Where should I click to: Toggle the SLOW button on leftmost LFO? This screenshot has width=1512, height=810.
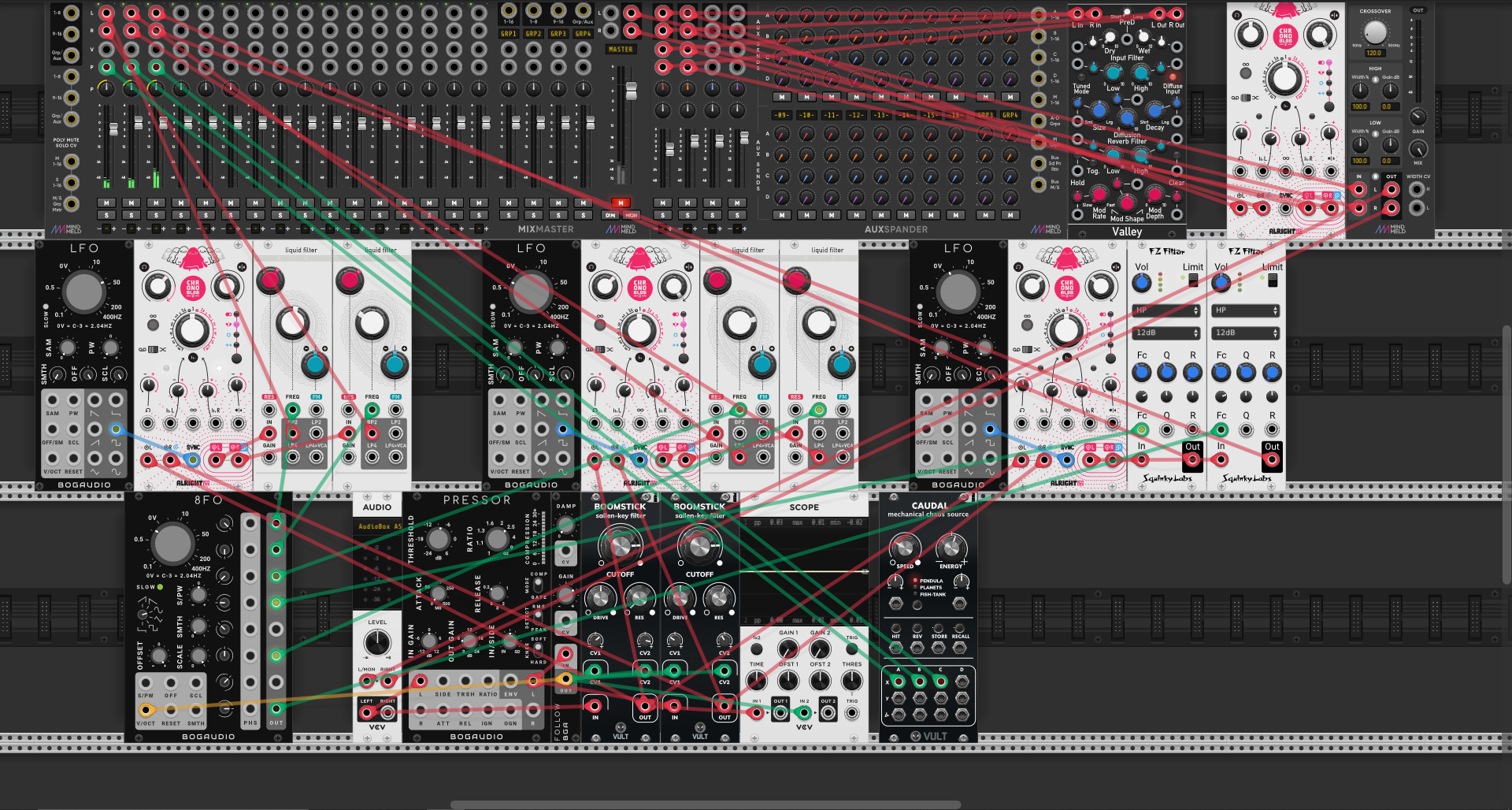coord(46,307)
